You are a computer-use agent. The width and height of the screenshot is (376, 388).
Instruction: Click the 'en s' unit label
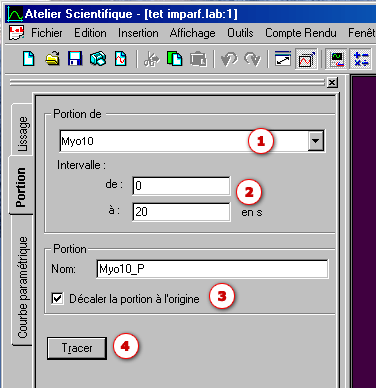[252, 212]
